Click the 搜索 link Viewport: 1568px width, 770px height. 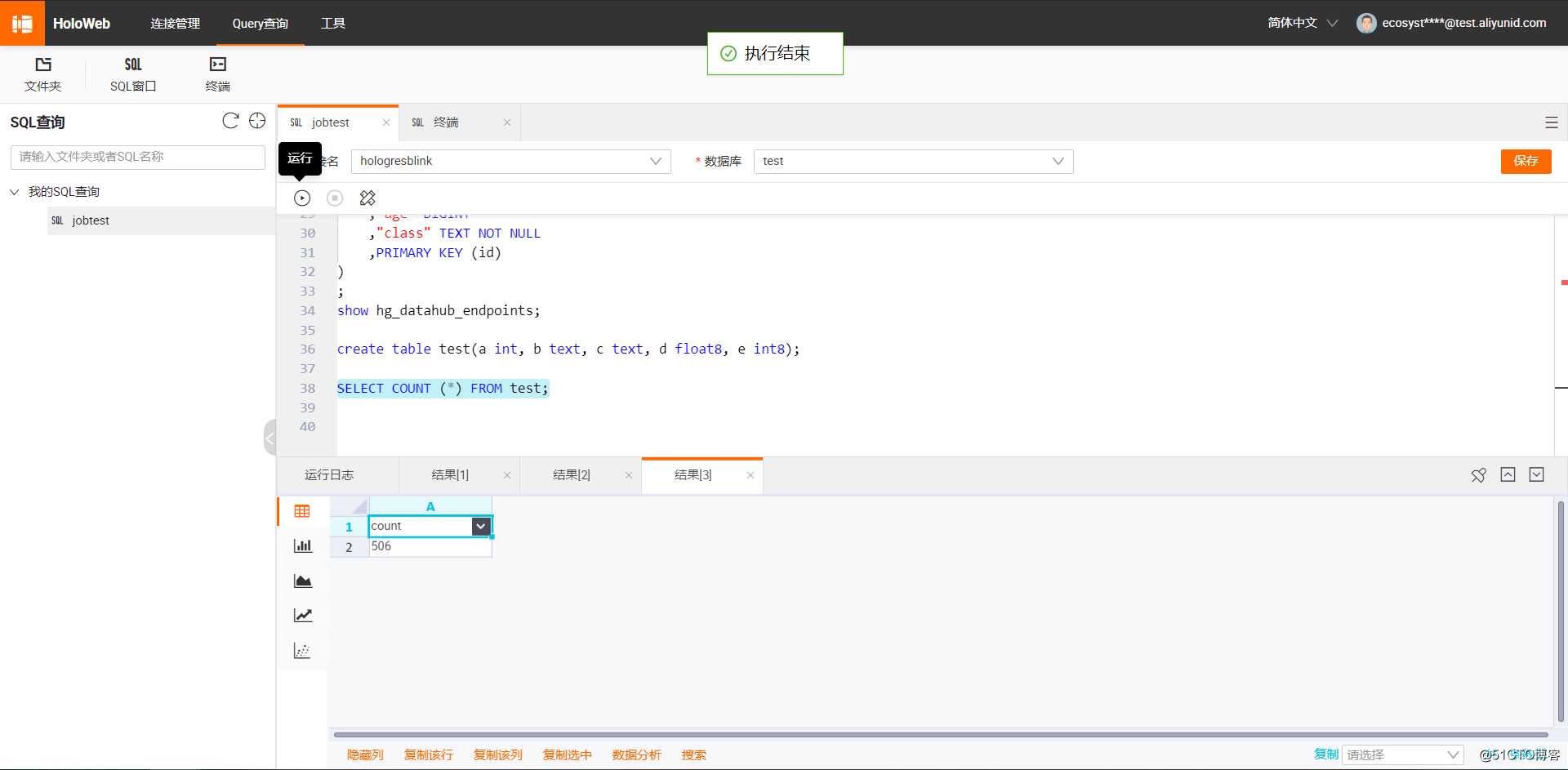[x=694, y=755]
